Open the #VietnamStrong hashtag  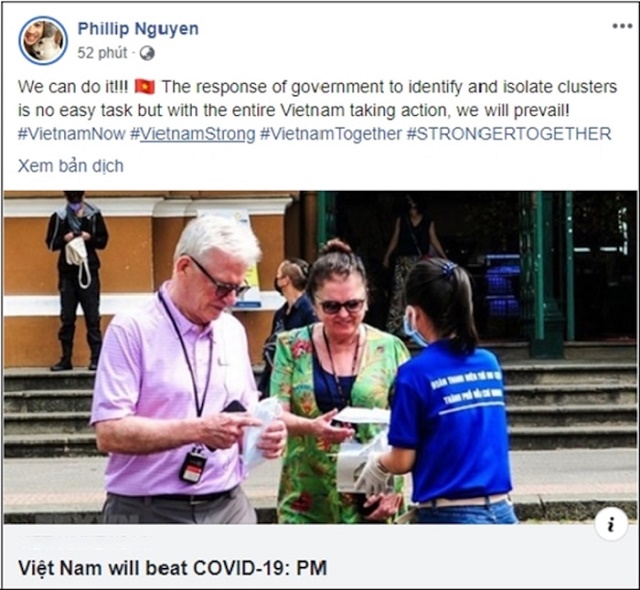click(x=193, y=134)
